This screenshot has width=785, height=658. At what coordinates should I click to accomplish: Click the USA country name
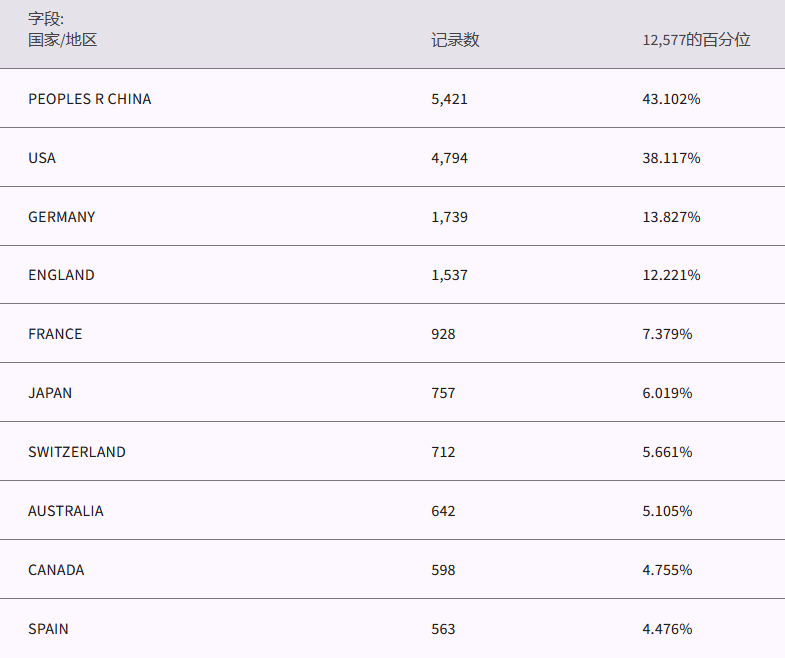click(x=42, y=158)
